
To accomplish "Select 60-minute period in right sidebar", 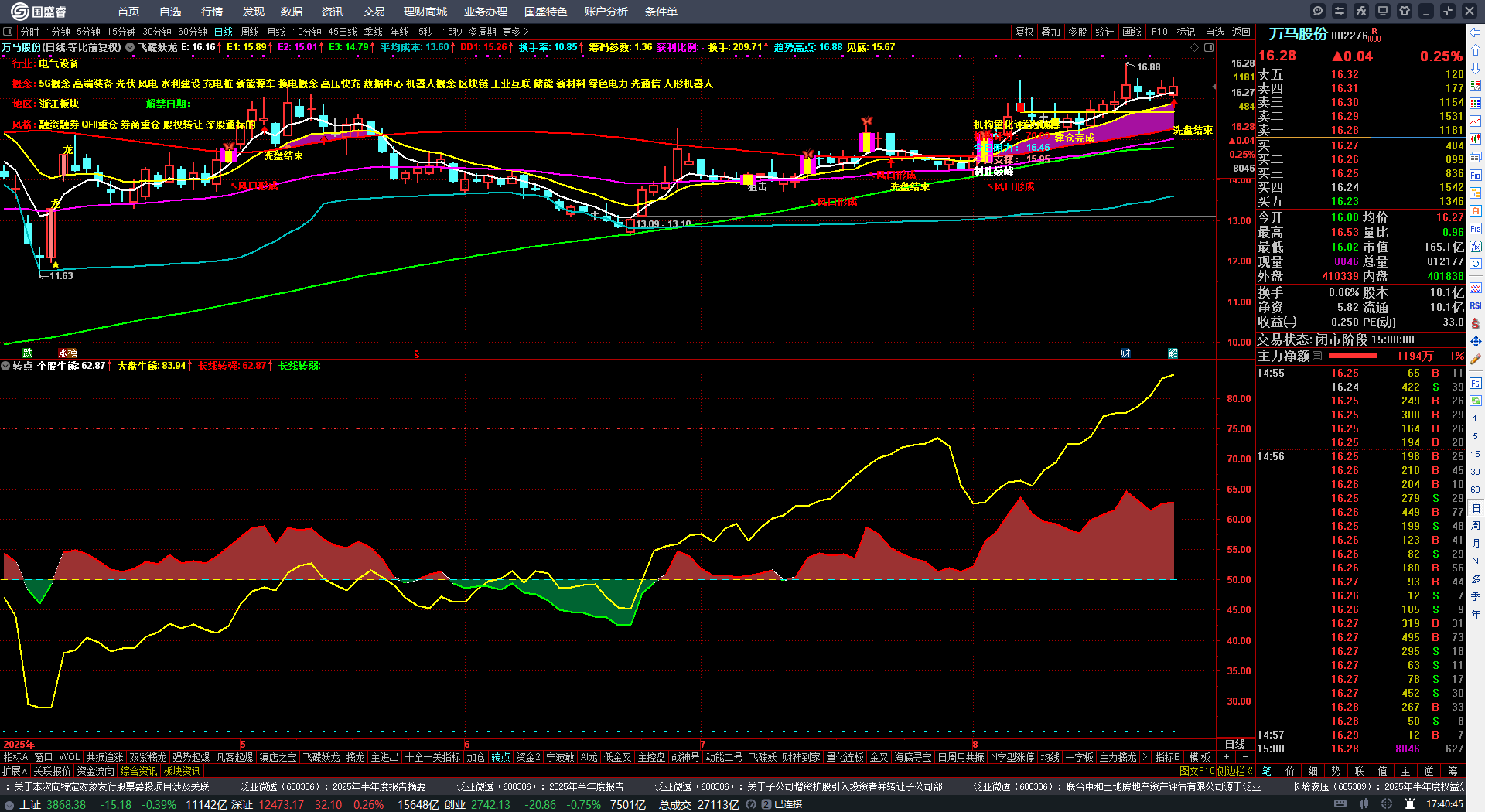I will (x=1476, y=490).
